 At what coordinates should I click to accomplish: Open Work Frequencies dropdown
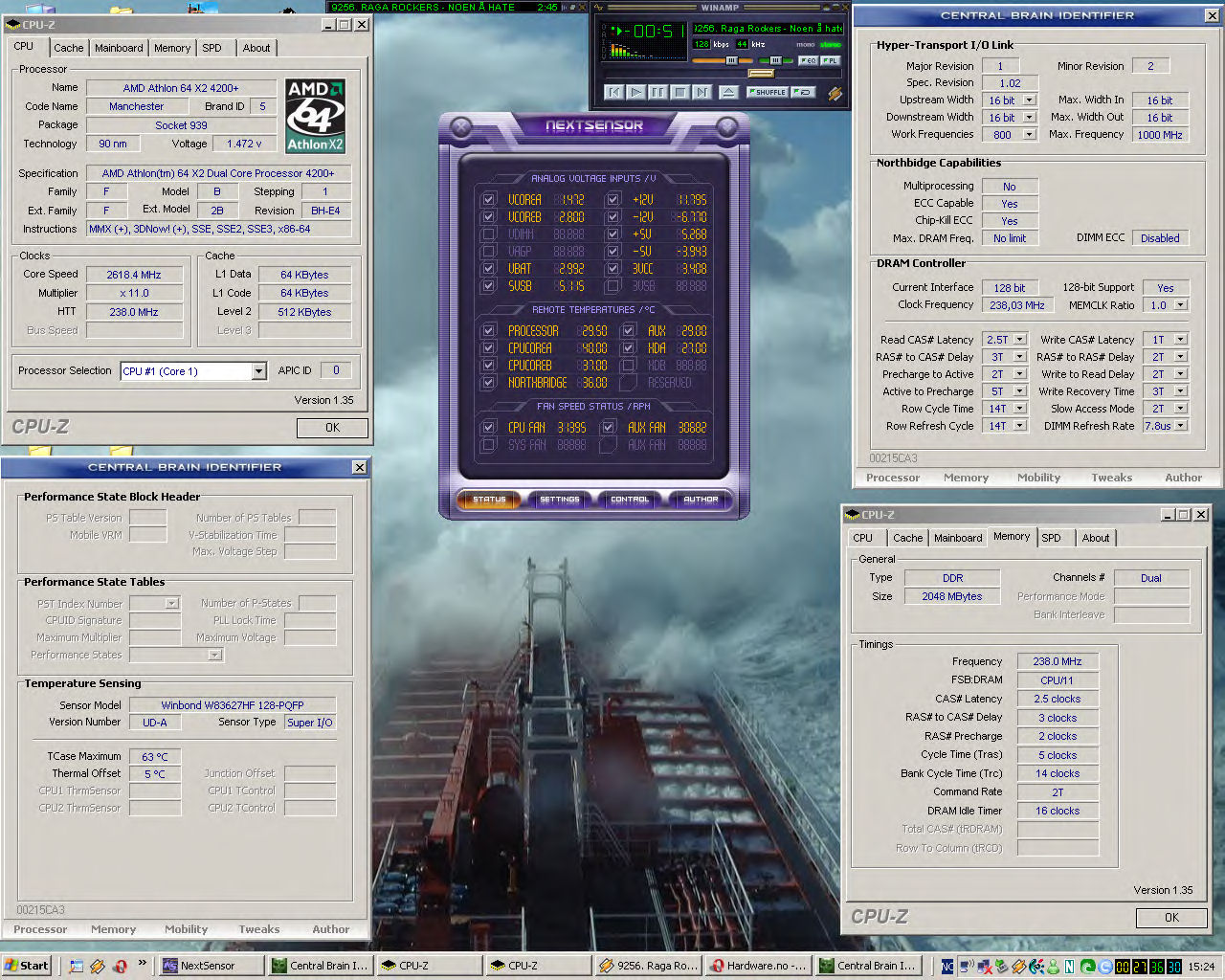coord(1030,135)
